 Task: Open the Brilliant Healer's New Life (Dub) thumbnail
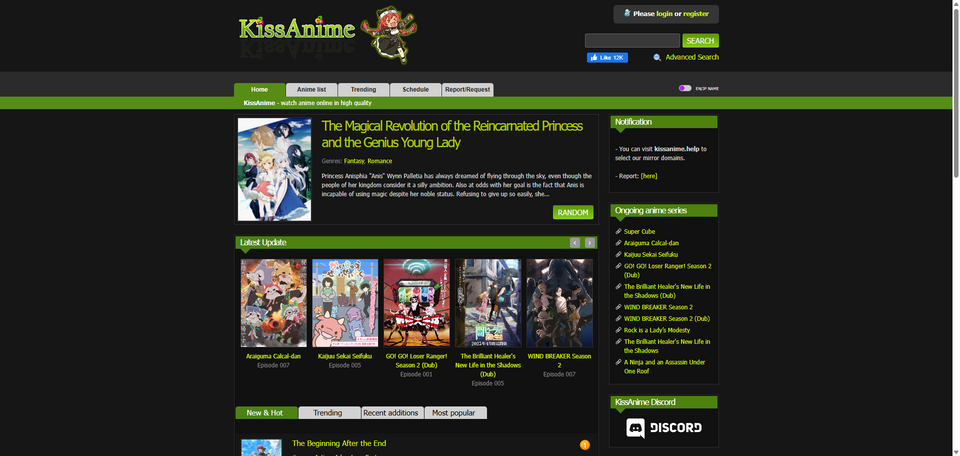(488, 303)
